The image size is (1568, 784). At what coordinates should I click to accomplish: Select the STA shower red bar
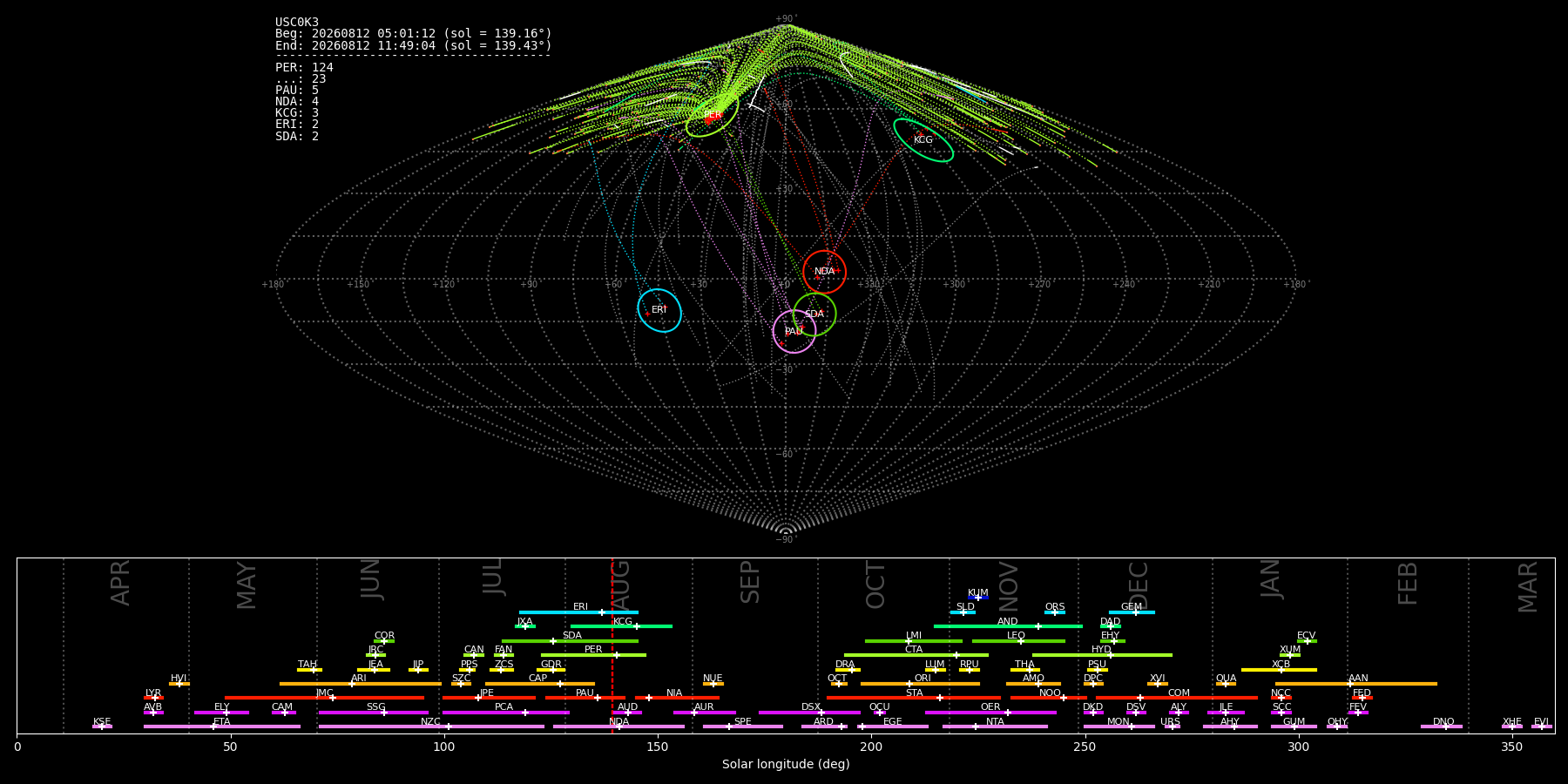click(914, 698)
